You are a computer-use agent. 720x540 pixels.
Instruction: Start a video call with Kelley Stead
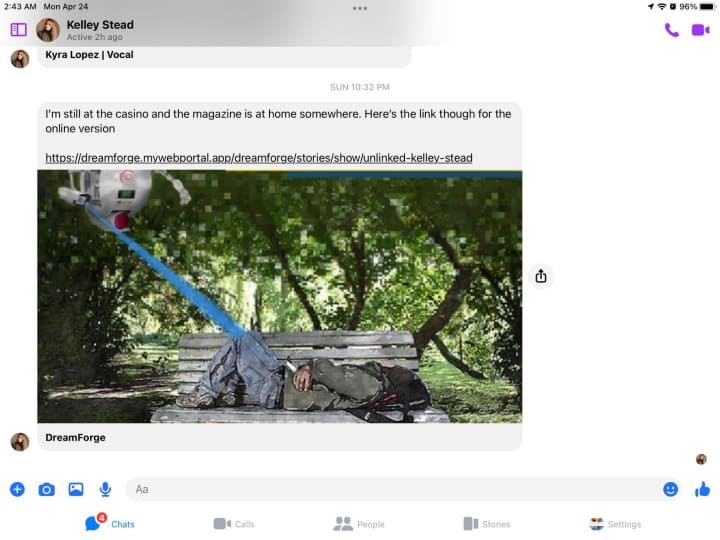tap(700, 30)
